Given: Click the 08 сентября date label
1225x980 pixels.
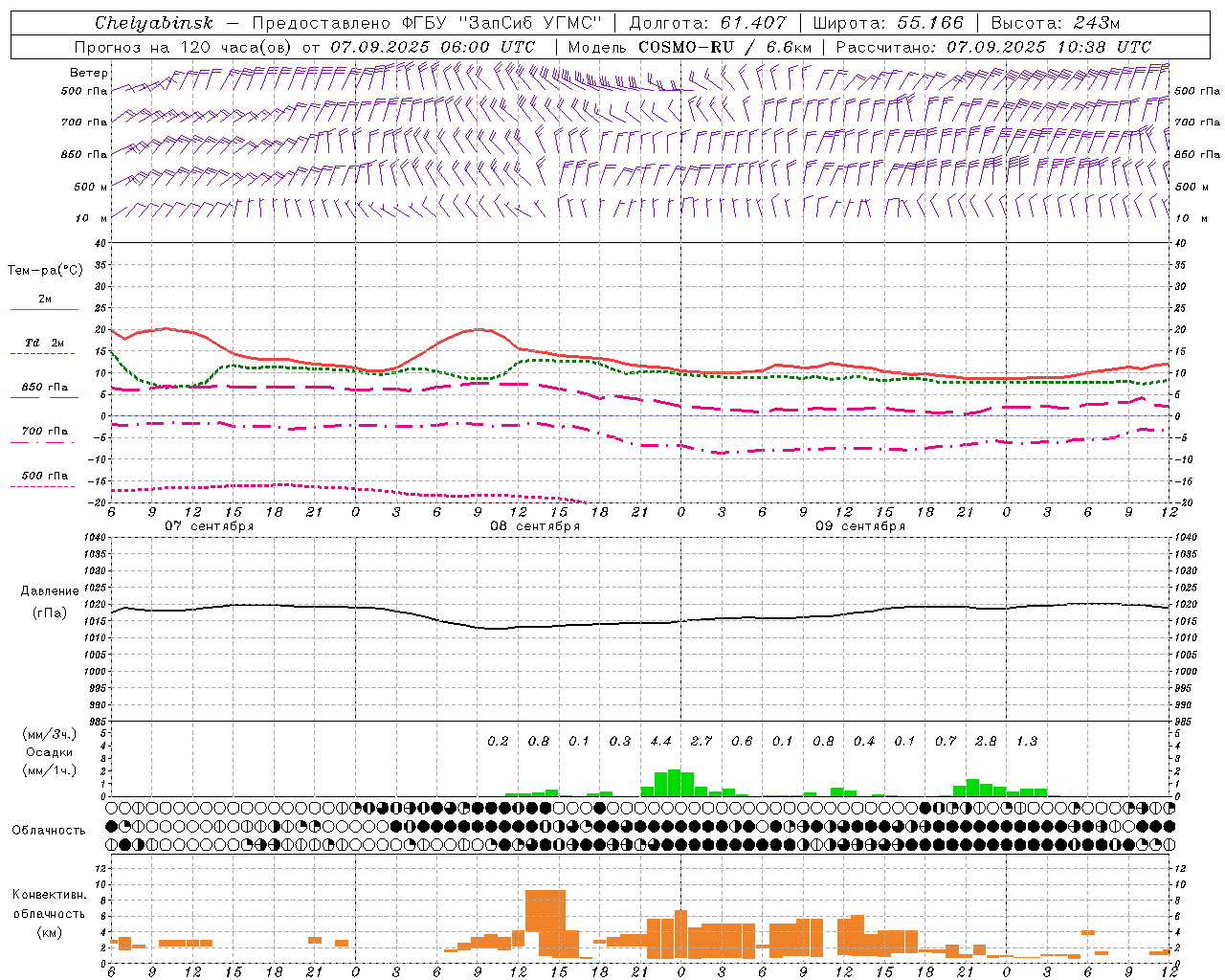Looking at the screenshot, I should (535, 526).
